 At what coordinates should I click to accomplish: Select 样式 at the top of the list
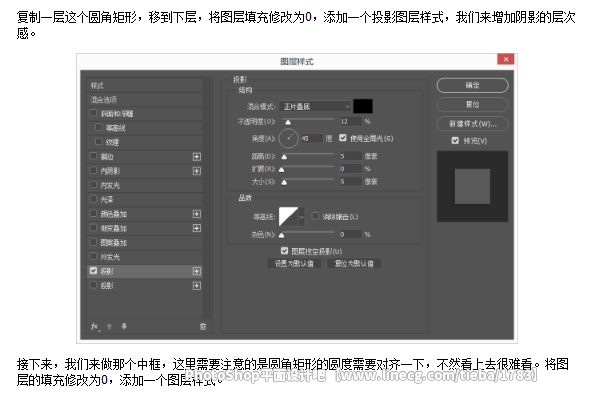pos(145,85)
